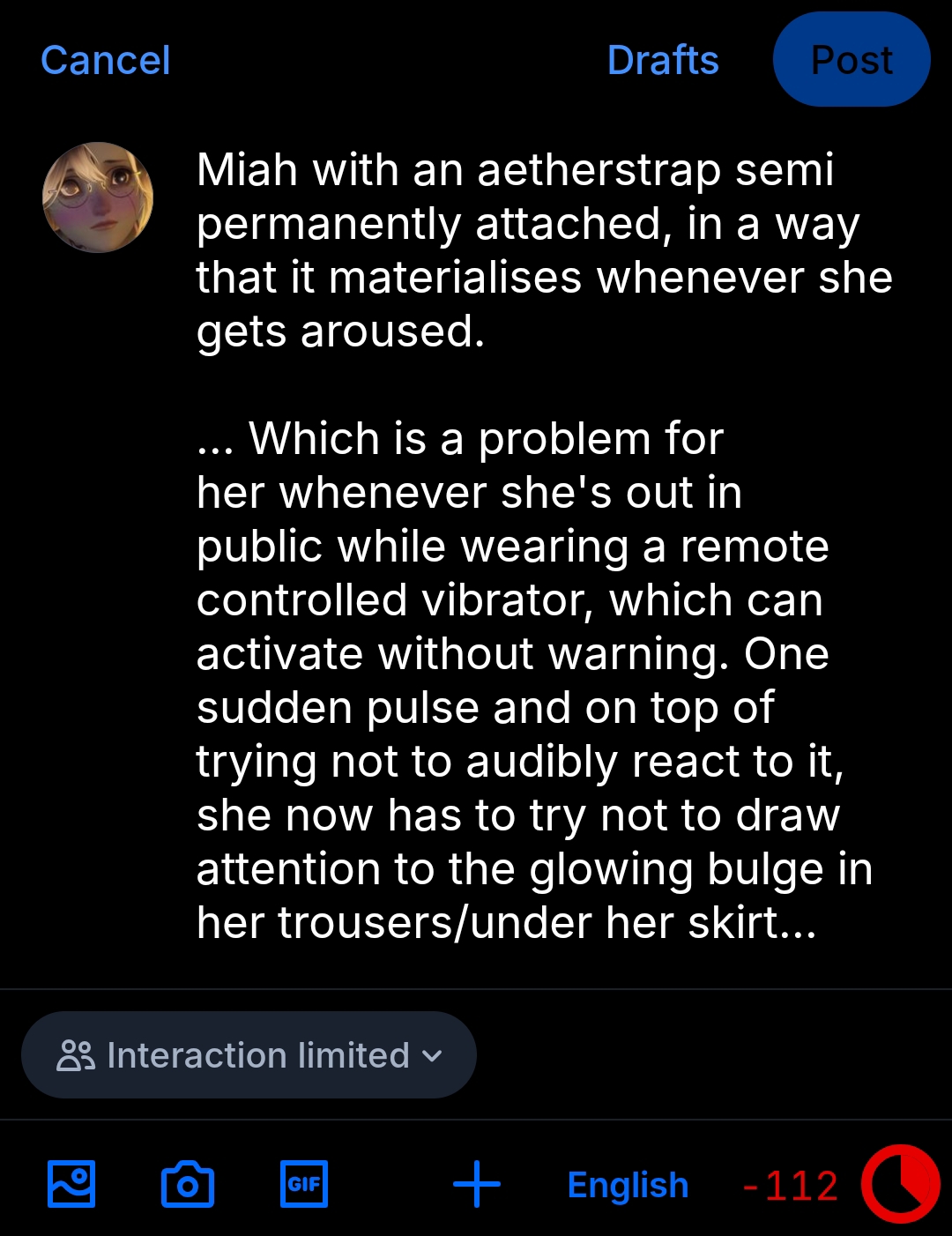Tap the red character limit circle indicator
Viewport: 952px width, 1236px height.
[x=900, y=1184]
